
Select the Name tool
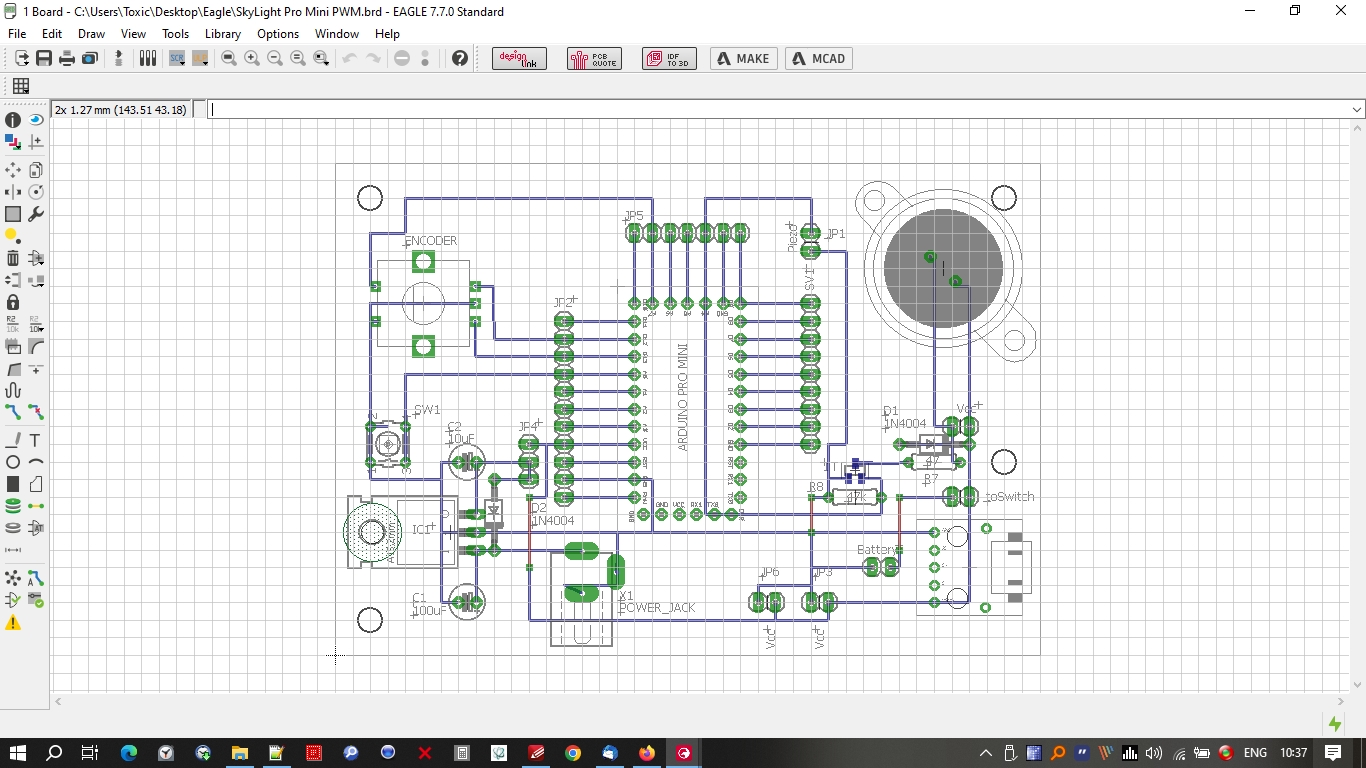13,324
